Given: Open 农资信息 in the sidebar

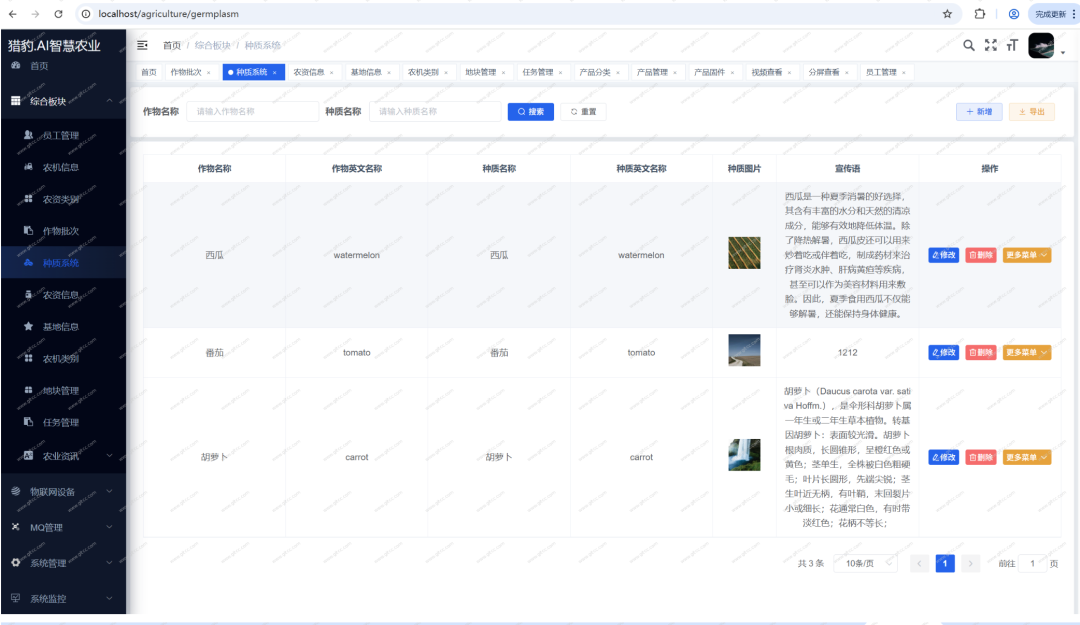Looking at the screenshot, I should coord(63,294).
